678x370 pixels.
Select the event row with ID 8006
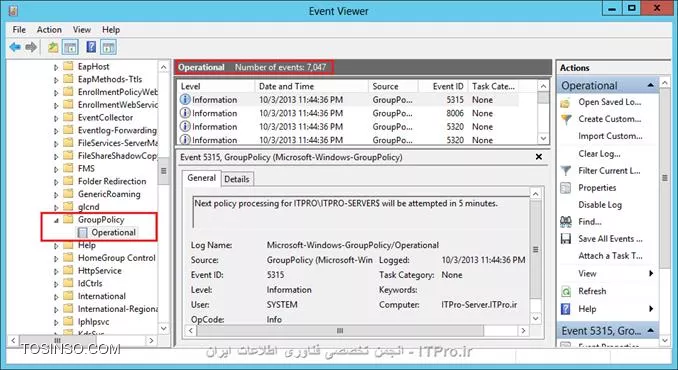(348, 113)
